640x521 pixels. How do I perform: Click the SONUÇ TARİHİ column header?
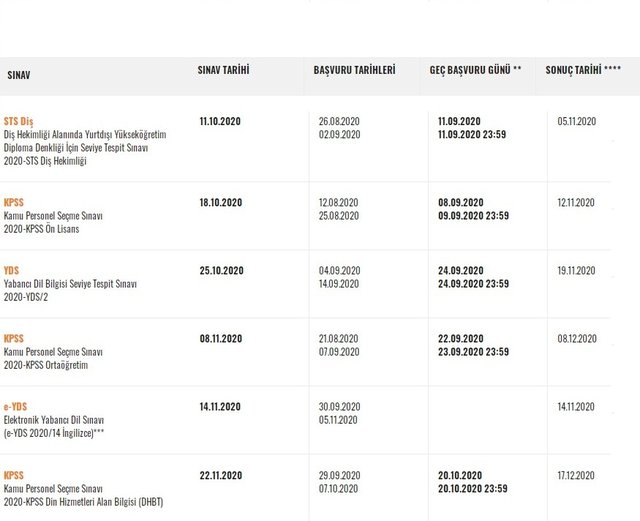pos(587,71)
